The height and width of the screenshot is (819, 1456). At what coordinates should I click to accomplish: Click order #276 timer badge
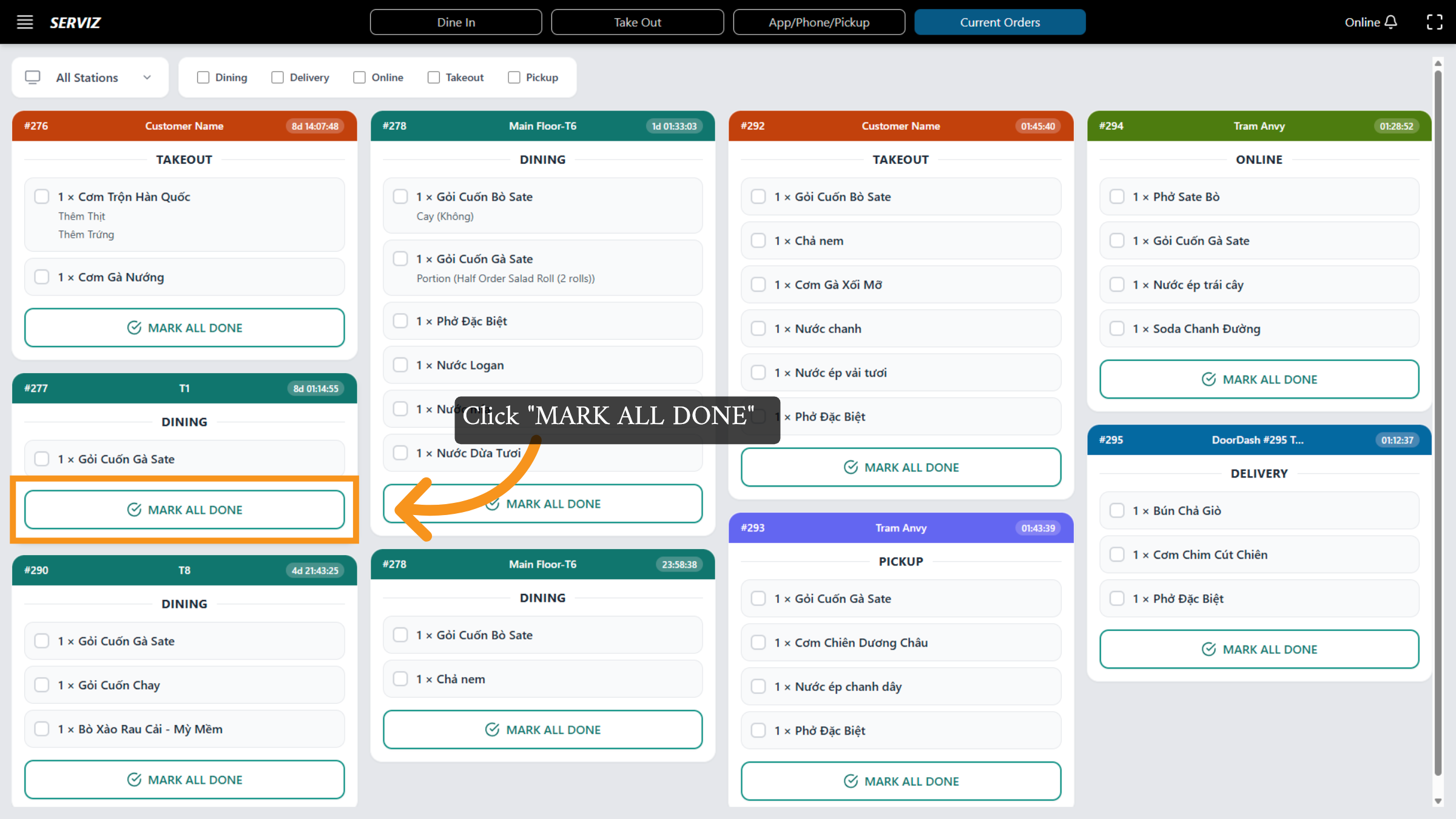[314, 126]
